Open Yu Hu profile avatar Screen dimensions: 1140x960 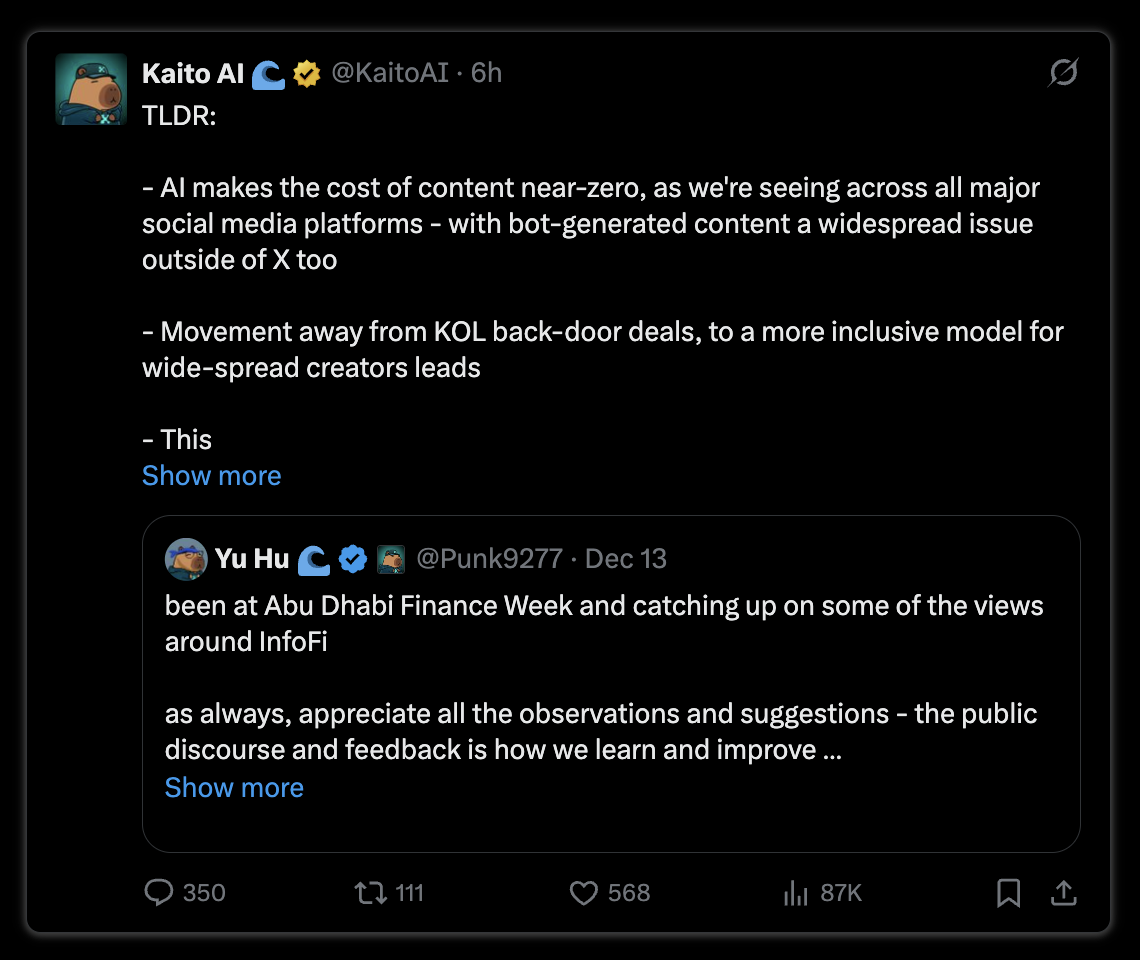click(x=186, y=559)
